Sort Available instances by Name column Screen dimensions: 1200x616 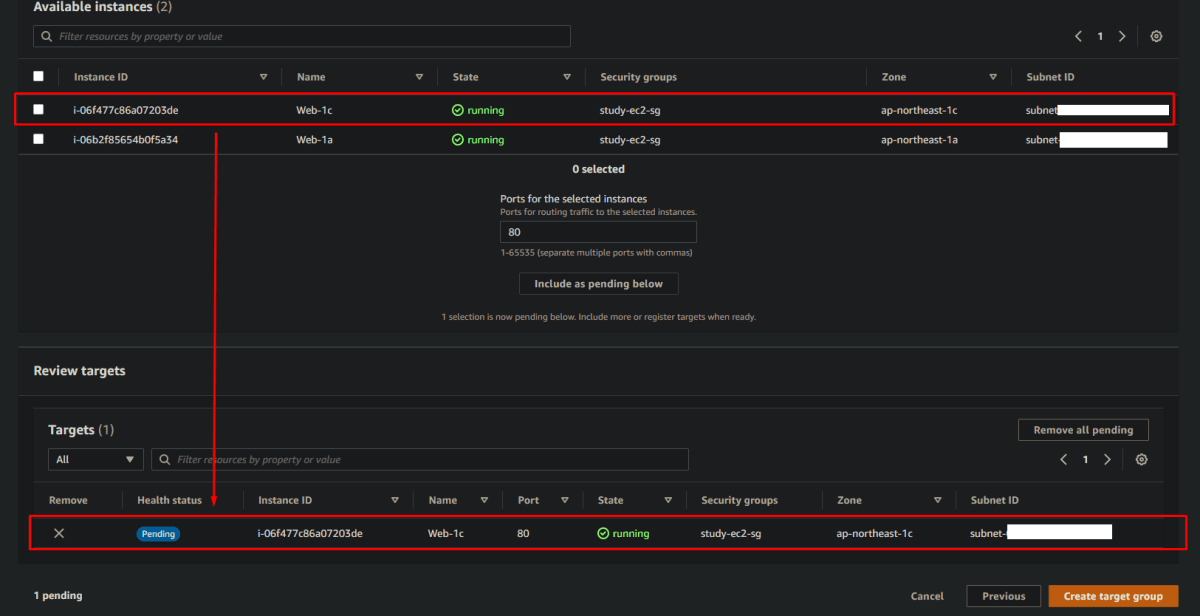point(420,77)
